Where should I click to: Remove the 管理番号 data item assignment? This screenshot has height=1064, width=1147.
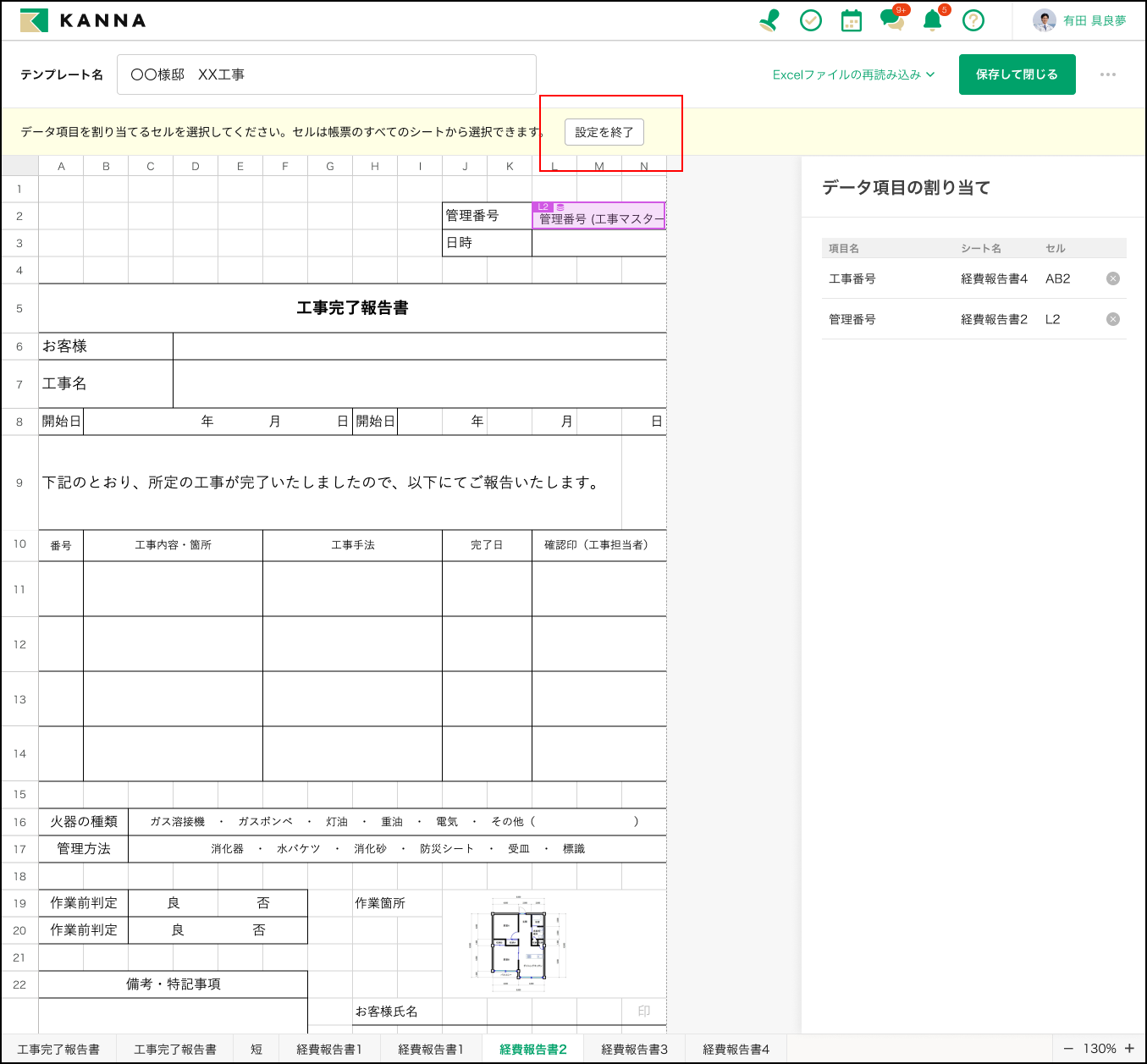(1113, 319)
